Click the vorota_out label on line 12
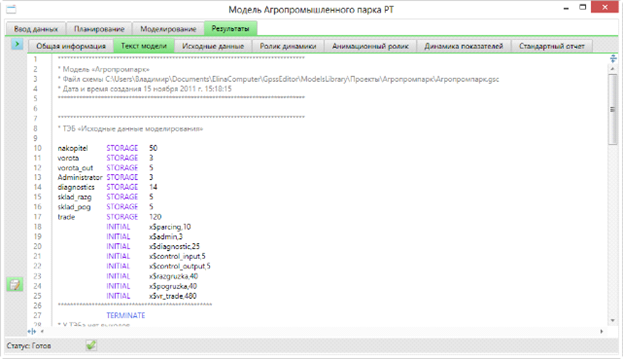Viewport: 624px width, 360px height. pyautogui.click(x=75, y=168)
